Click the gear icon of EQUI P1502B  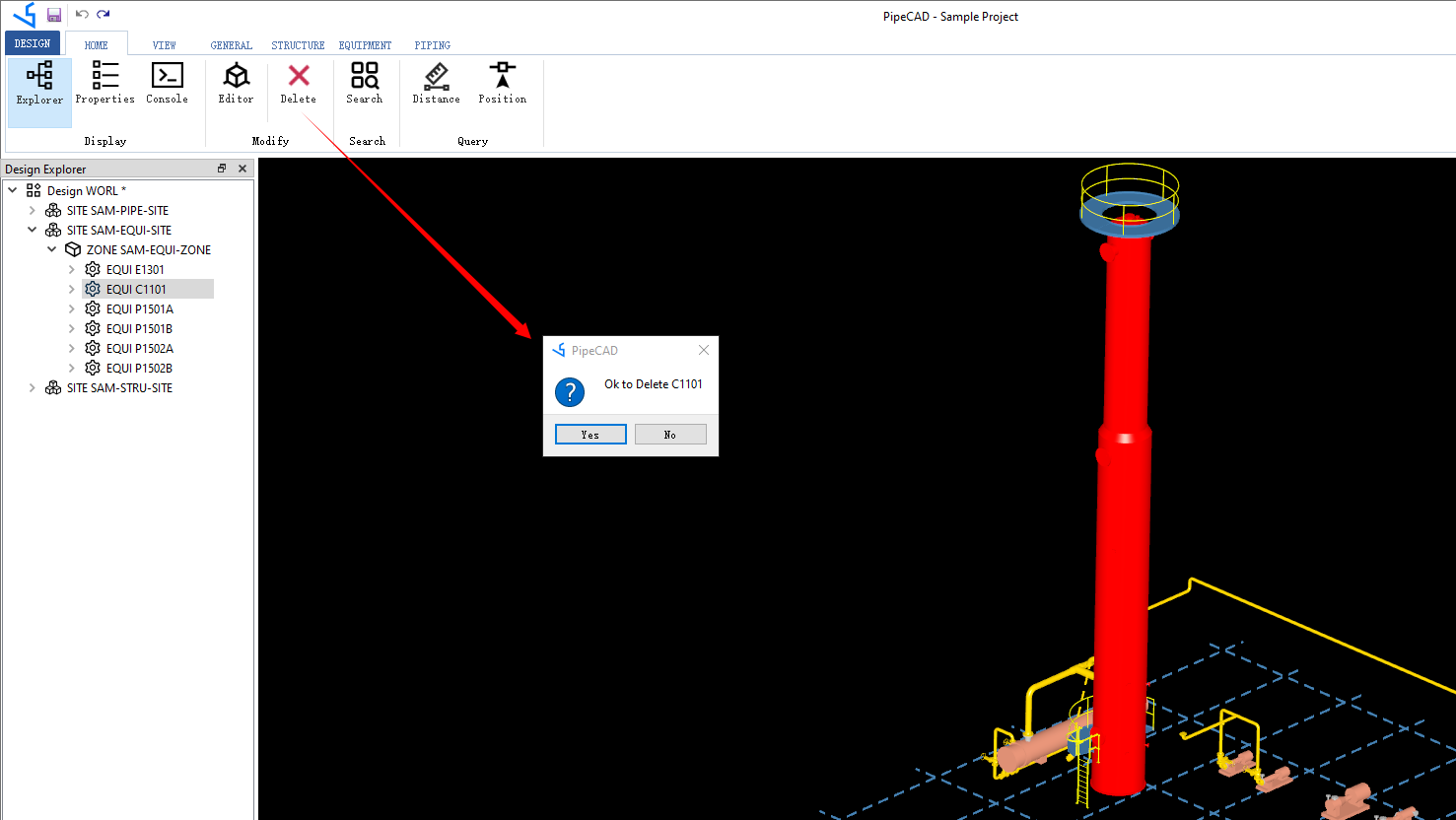pyautogui.click(x=93, y=368)
